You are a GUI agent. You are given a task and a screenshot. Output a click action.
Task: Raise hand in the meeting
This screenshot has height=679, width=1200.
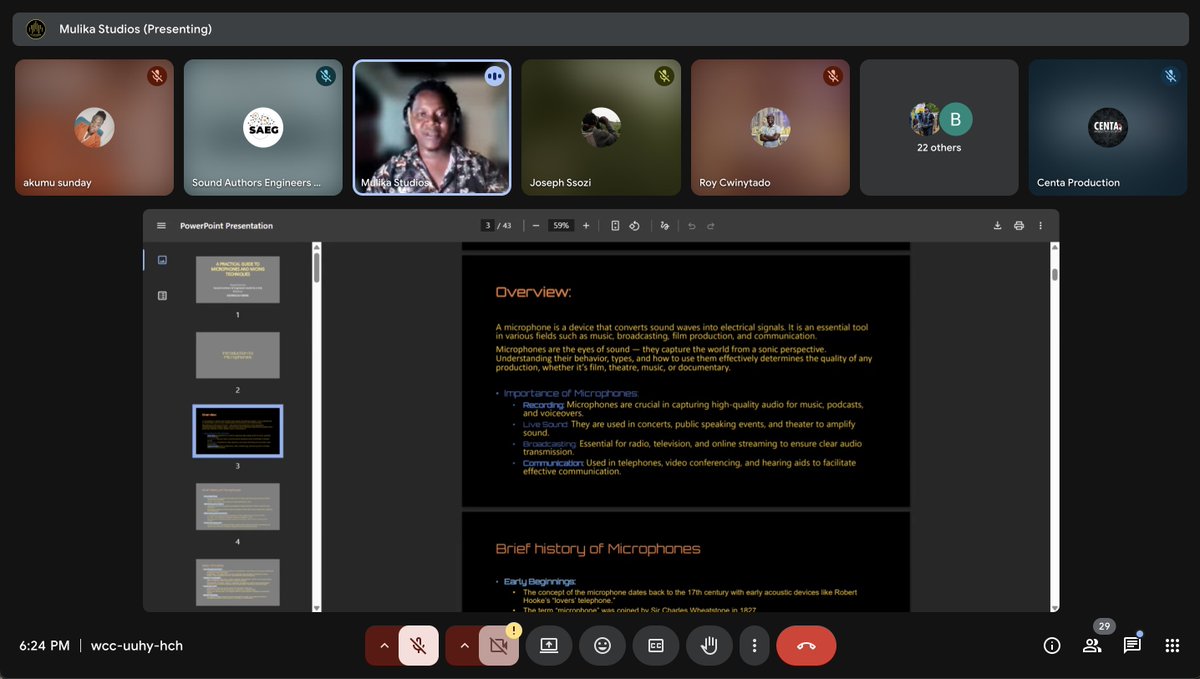[709, 646]
